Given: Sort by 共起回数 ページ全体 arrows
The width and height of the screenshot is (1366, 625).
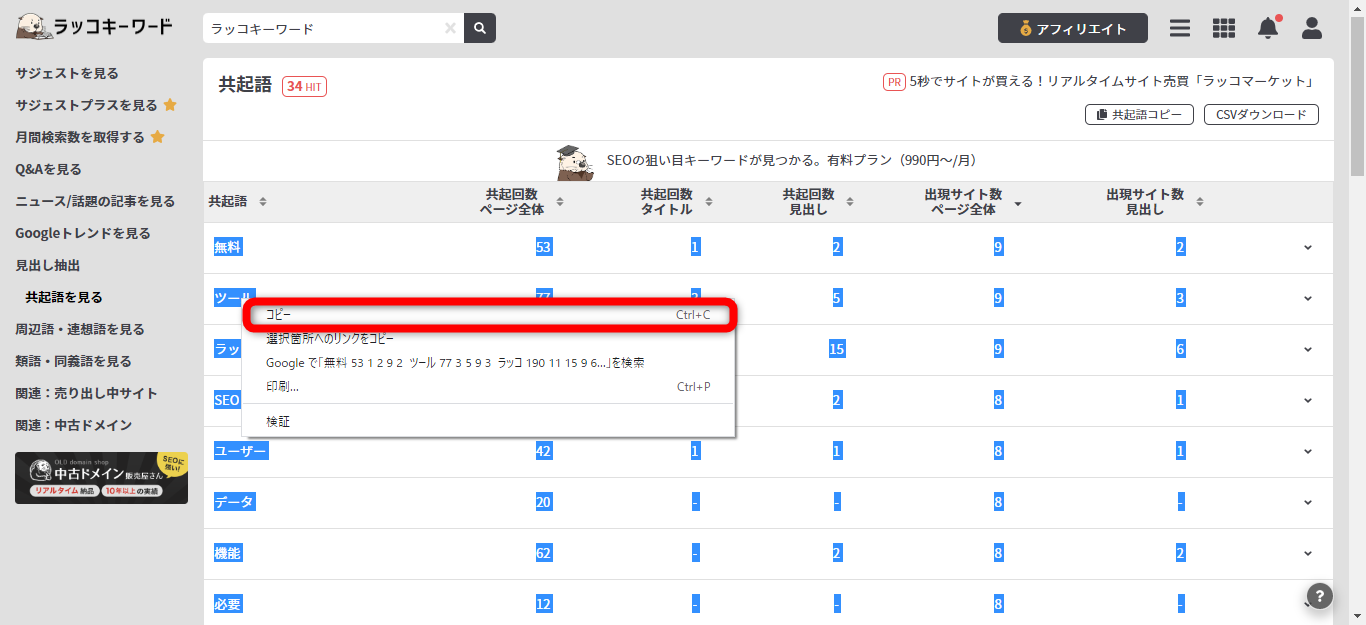Looking at the screenshot, I should [560, 202].
